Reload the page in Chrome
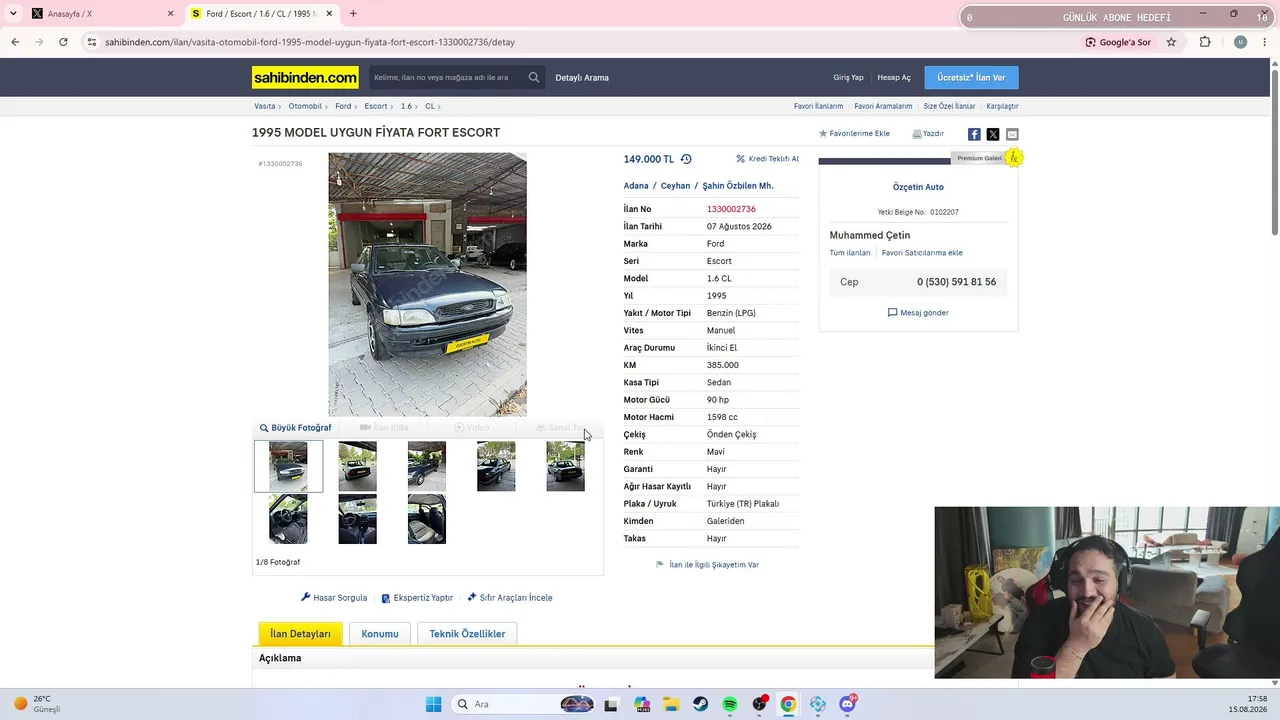 [x=63, y=42]
